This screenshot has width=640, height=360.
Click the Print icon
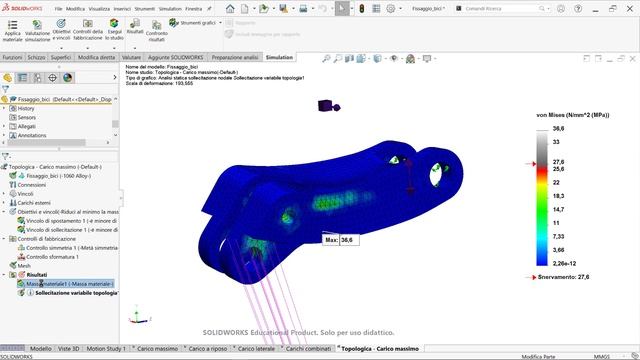point(303,8)
